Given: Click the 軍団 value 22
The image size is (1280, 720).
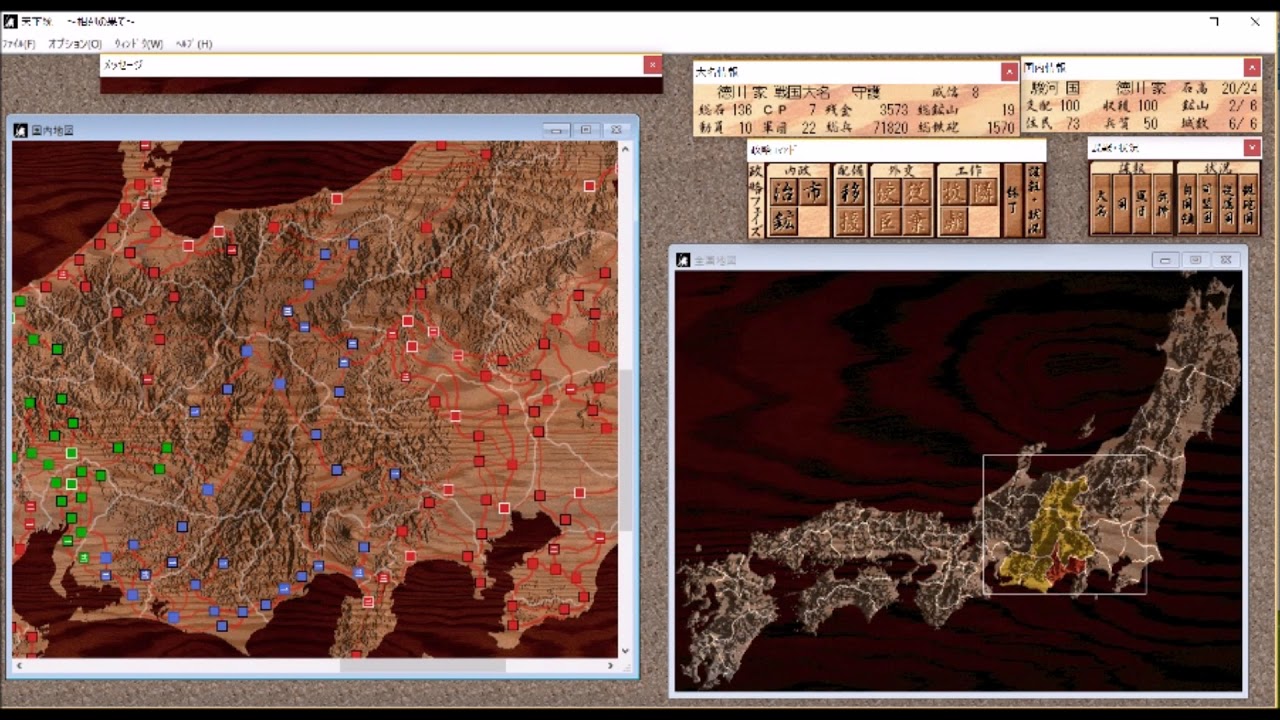Looking at the screenshot, I should pos(808,128).
